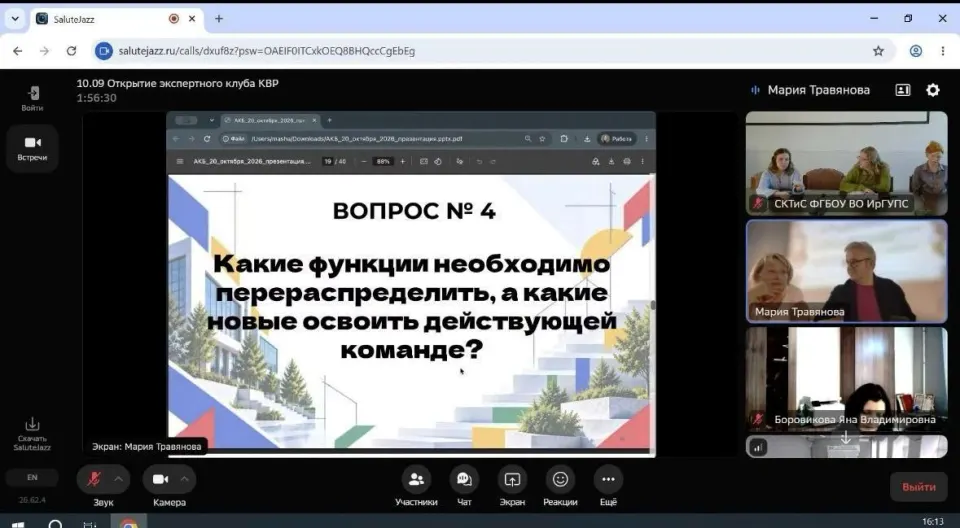Click the muted mic icon on СКТиС tile
960x528 pixels.
click(758, 203)
